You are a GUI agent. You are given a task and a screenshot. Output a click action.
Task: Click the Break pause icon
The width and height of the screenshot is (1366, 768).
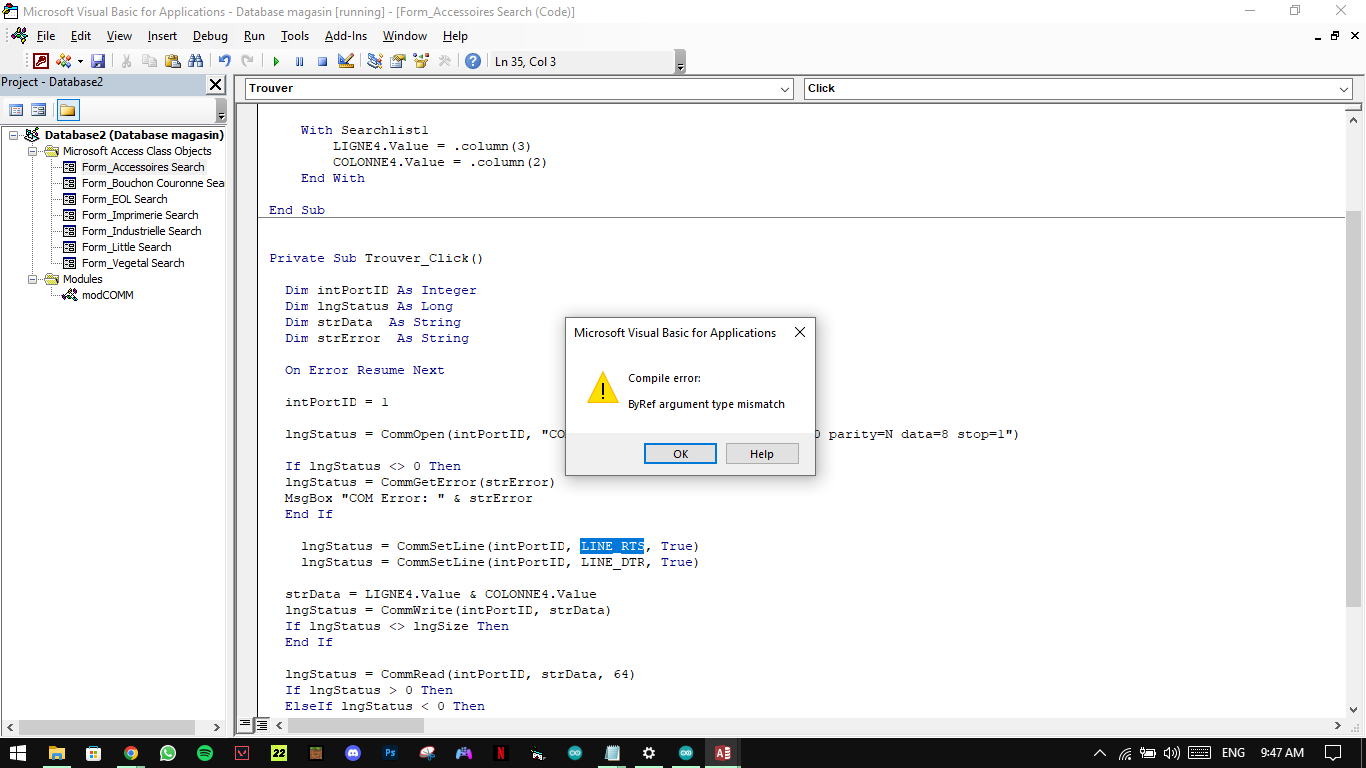299,61
